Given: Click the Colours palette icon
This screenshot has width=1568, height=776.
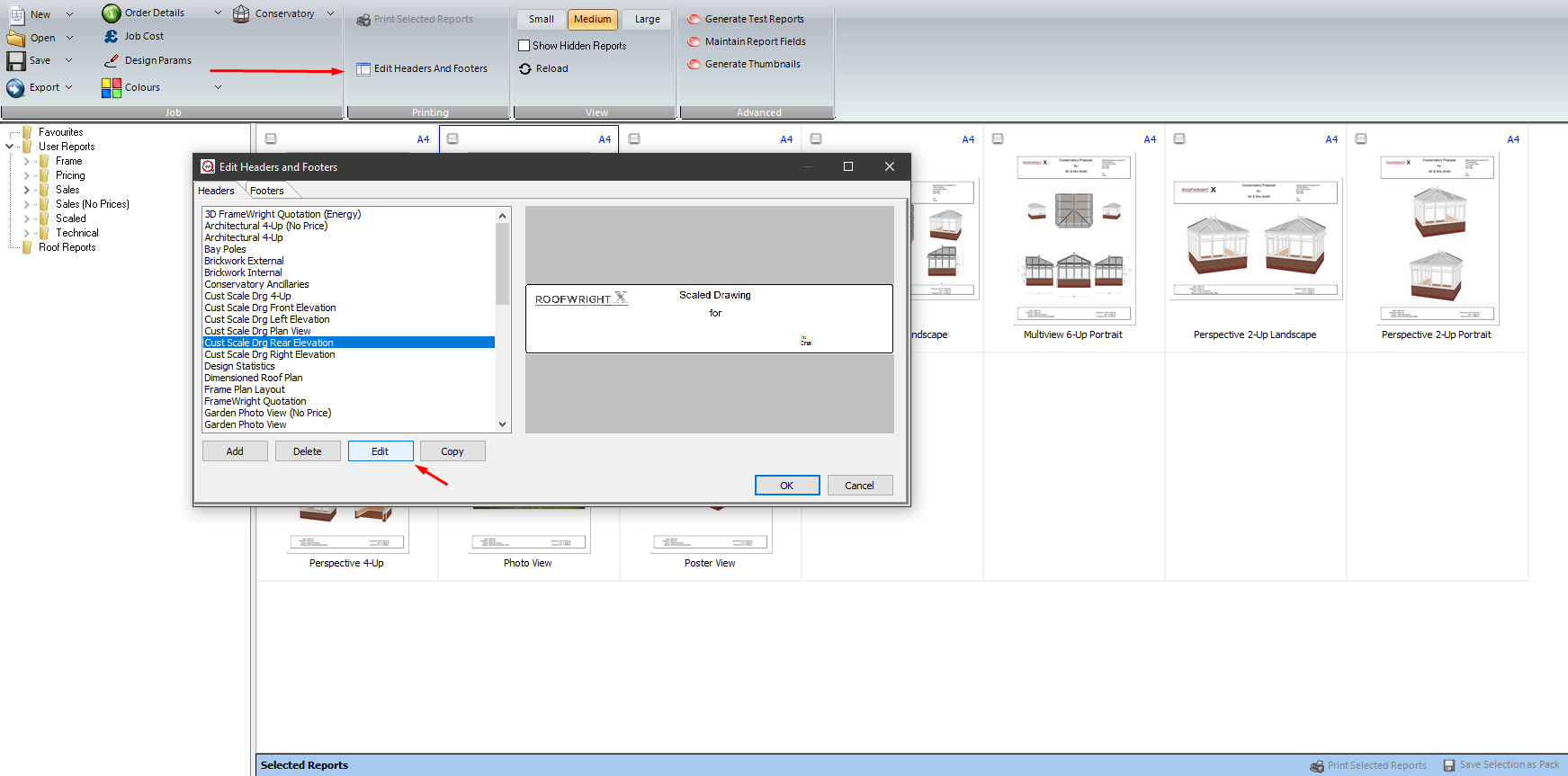Looking at the screenshot, I should coord(112,87).
